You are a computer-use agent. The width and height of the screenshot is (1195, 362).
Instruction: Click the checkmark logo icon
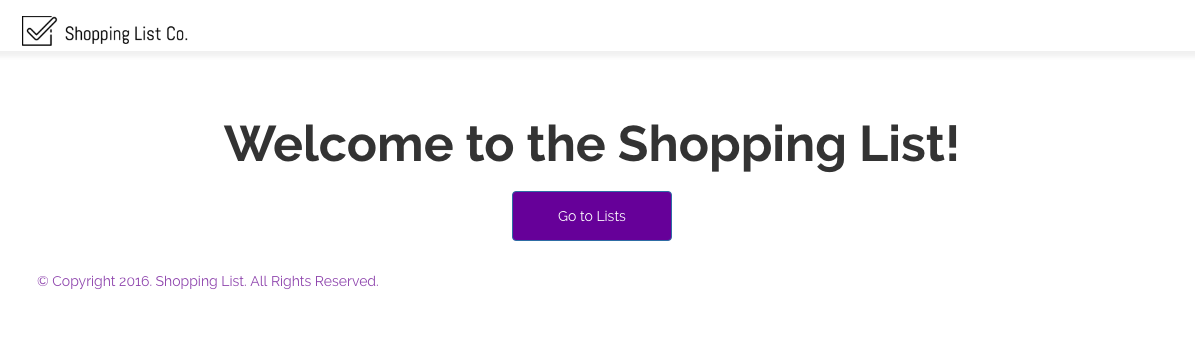click(40, 31)
